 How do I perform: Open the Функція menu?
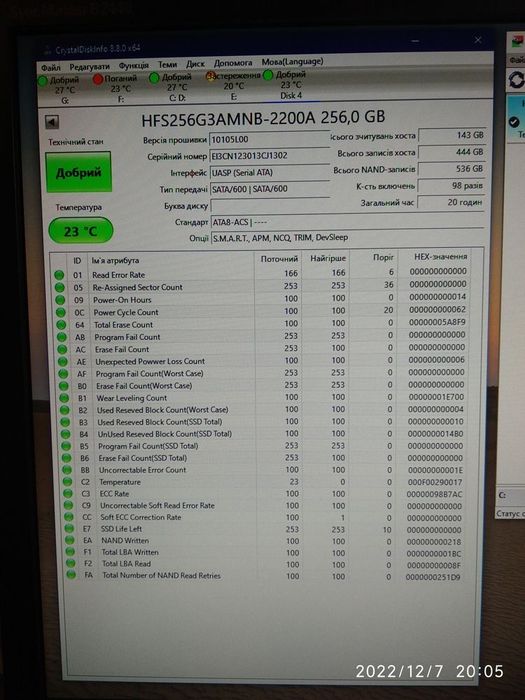click(x=133, y=65)
